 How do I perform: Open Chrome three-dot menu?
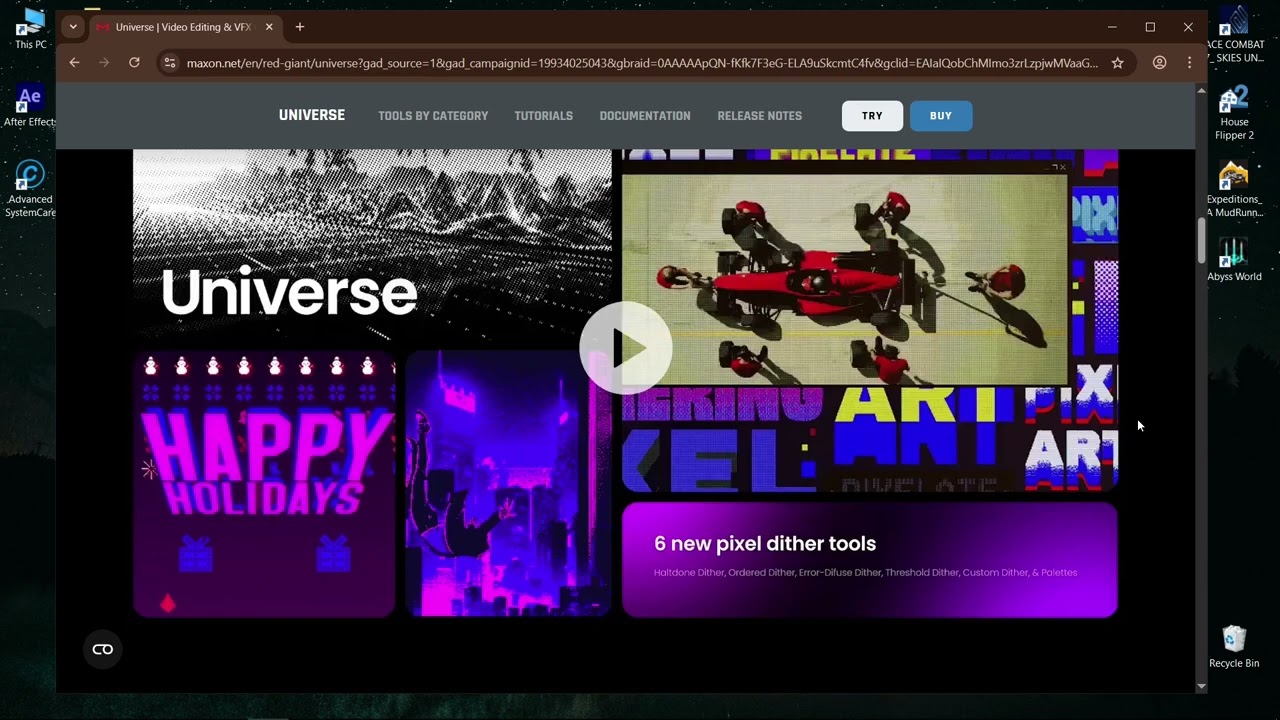click(1189, 63)
